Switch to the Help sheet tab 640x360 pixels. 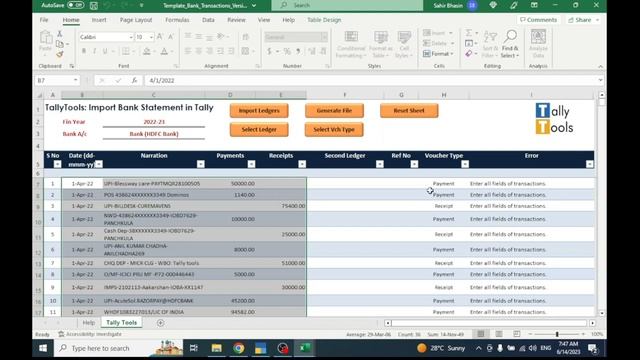[x=89, y=322]
